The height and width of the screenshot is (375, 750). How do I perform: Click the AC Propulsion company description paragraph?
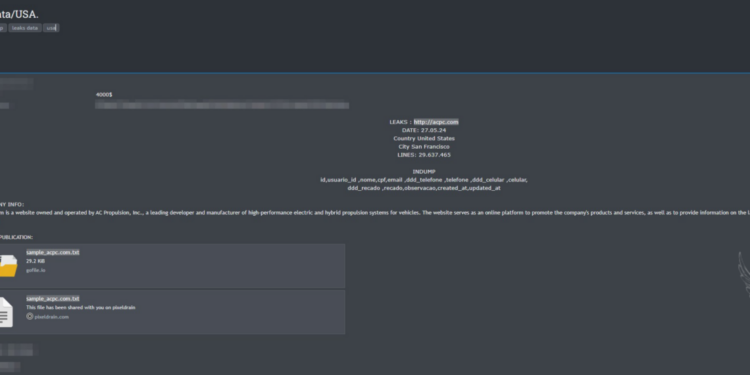coord(375,213)
